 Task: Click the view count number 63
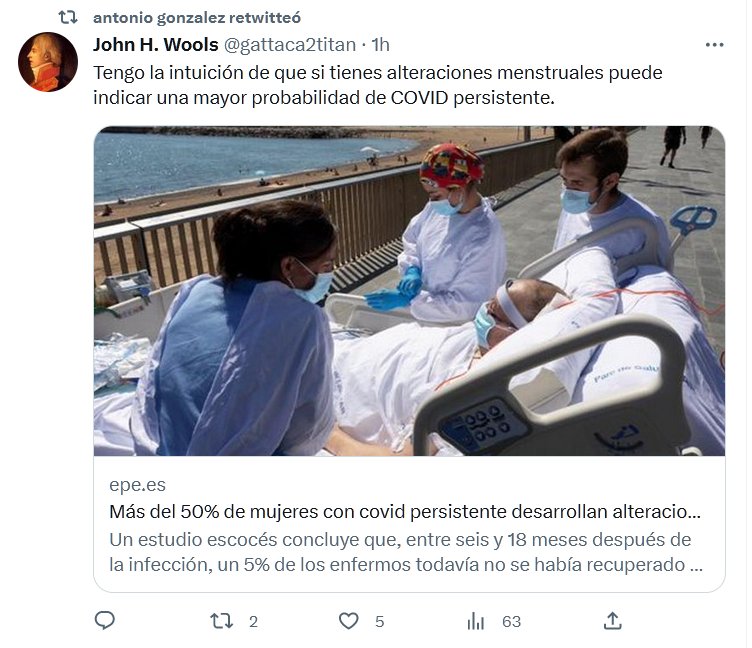tap(511, 622)
